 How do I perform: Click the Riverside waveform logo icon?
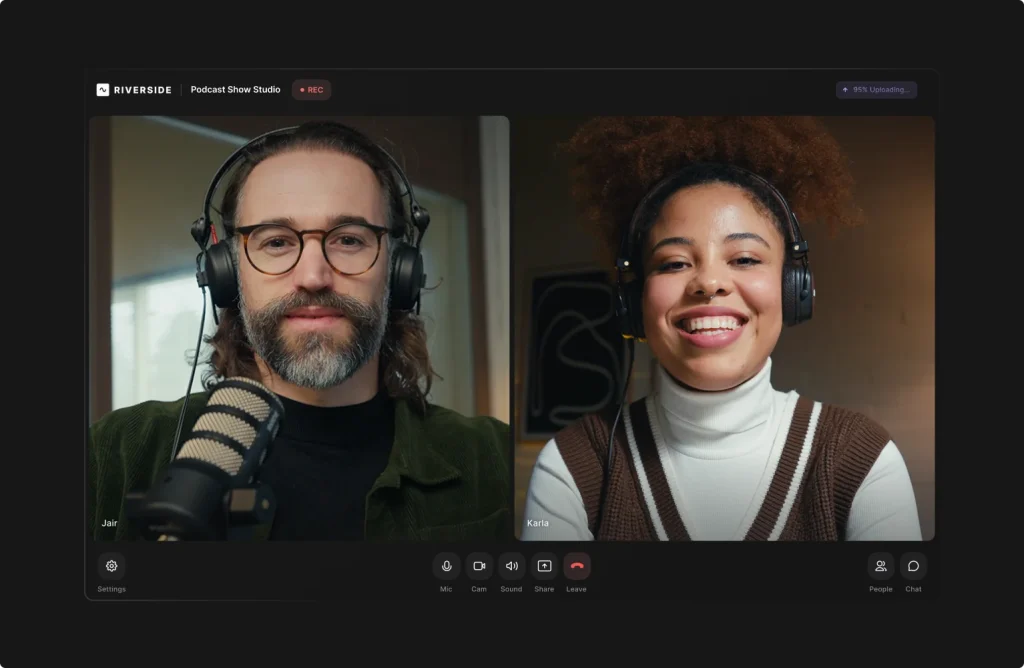pos(103,89)
